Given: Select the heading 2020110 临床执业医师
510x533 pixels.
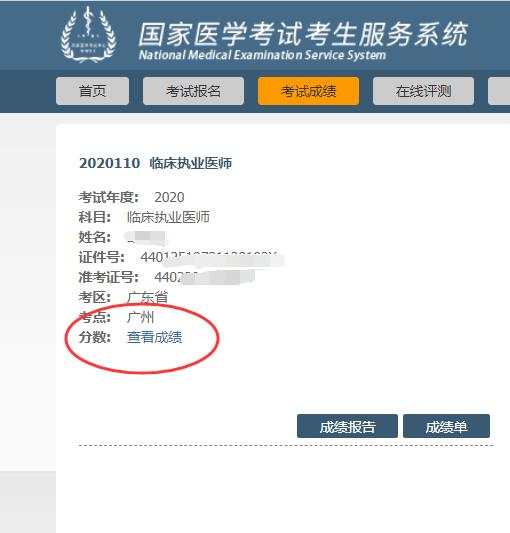Looking at the screenshot, I should click(x=155, y=163).
